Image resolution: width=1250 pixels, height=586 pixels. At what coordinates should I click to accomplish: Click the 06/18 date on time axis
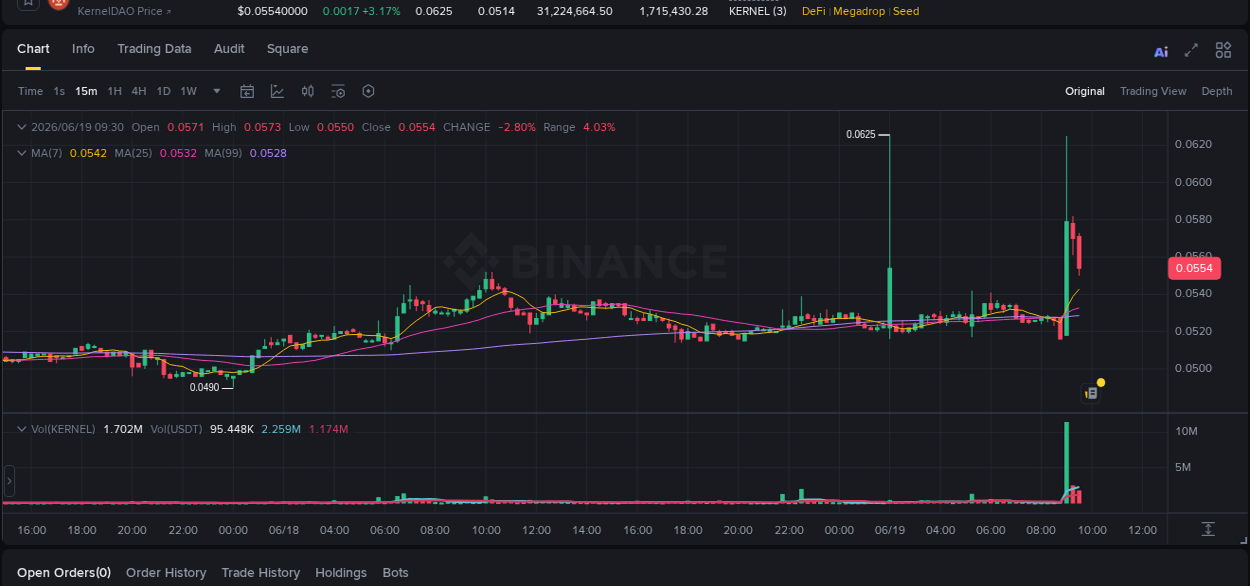pos(284,530)
